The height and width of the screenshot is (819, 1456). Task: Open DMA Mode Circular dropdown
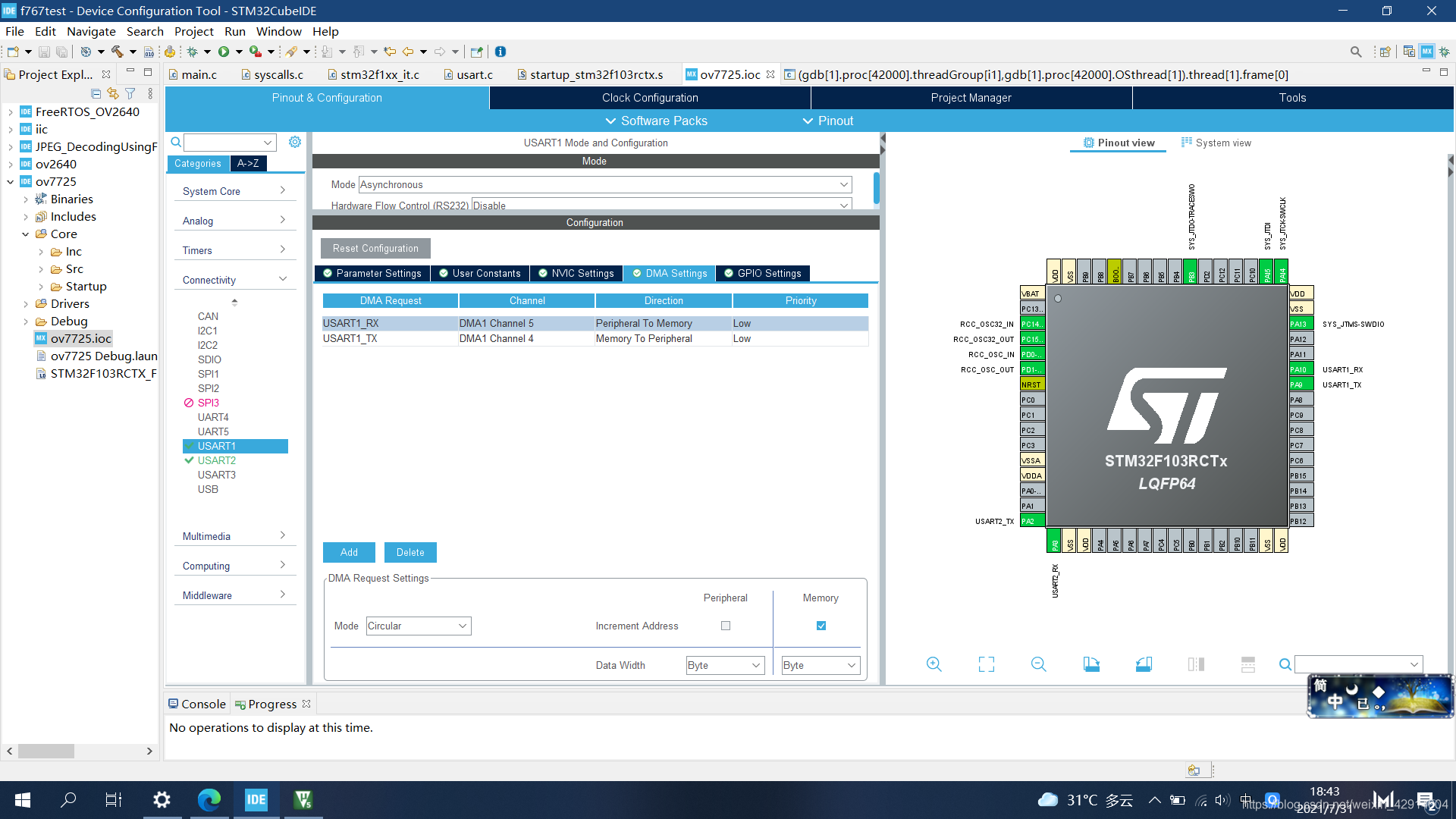(418, 626)
